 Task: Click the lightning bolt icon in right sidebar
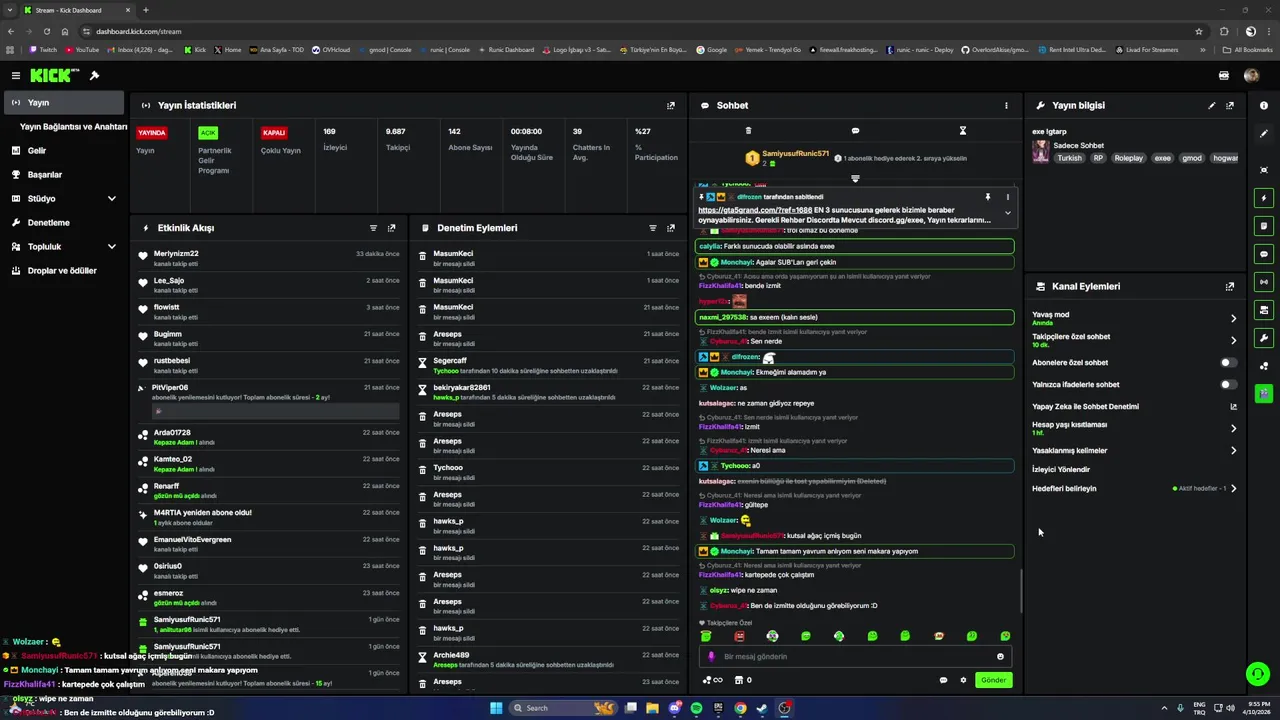(x=1264, y=198)
